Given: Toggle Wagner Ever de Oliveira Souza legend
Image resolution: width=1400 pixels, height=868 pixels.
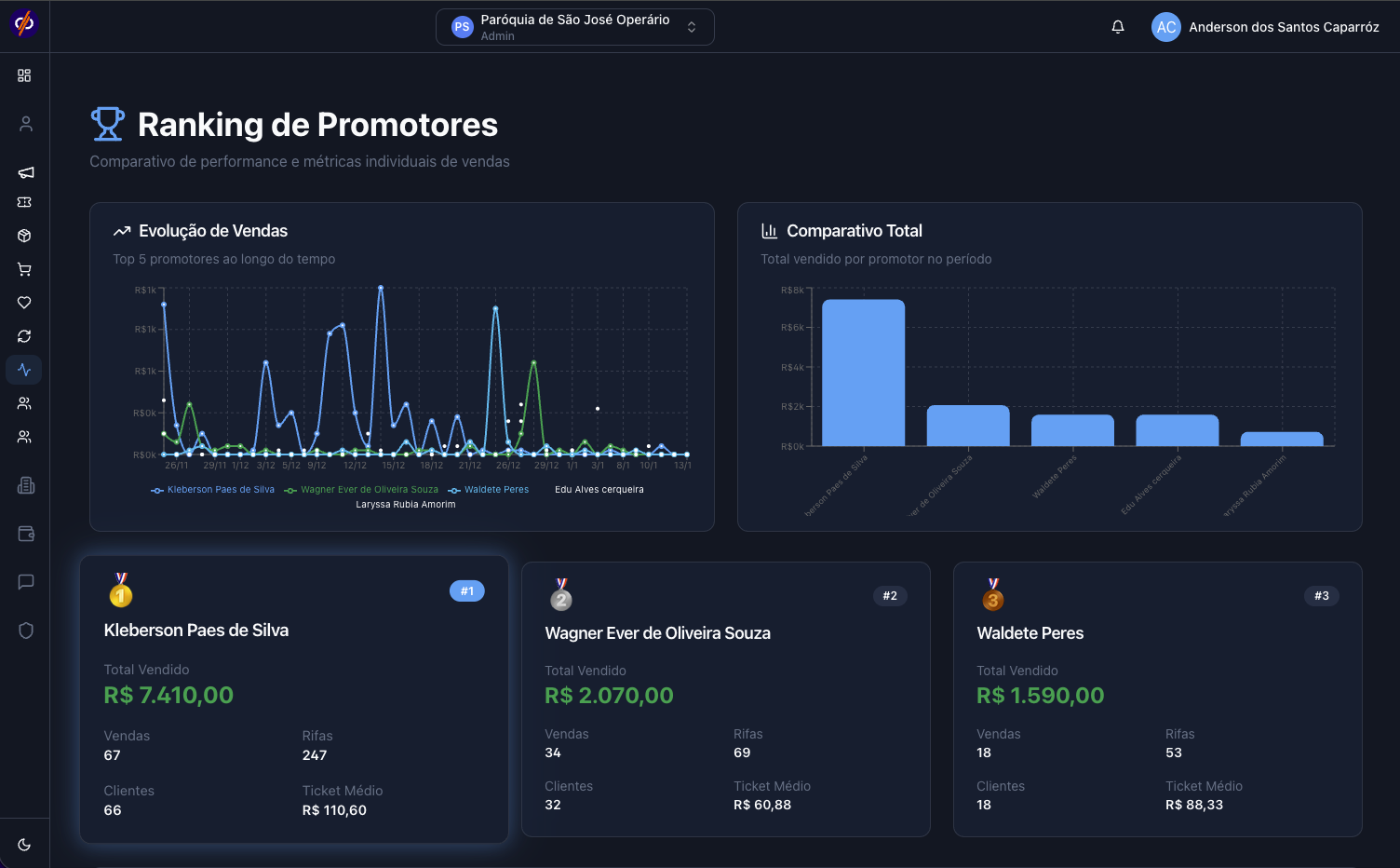Looking at the screenshot, I should [x=361, y=490].
